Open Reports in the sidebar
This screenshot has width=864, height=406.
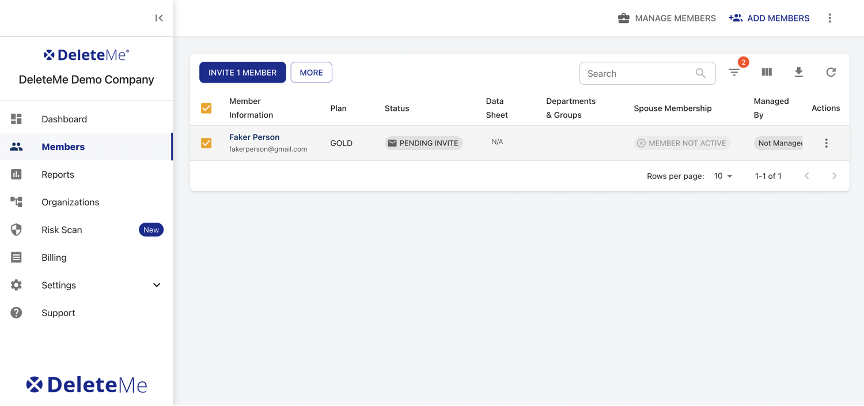click(x=58, y=175)
